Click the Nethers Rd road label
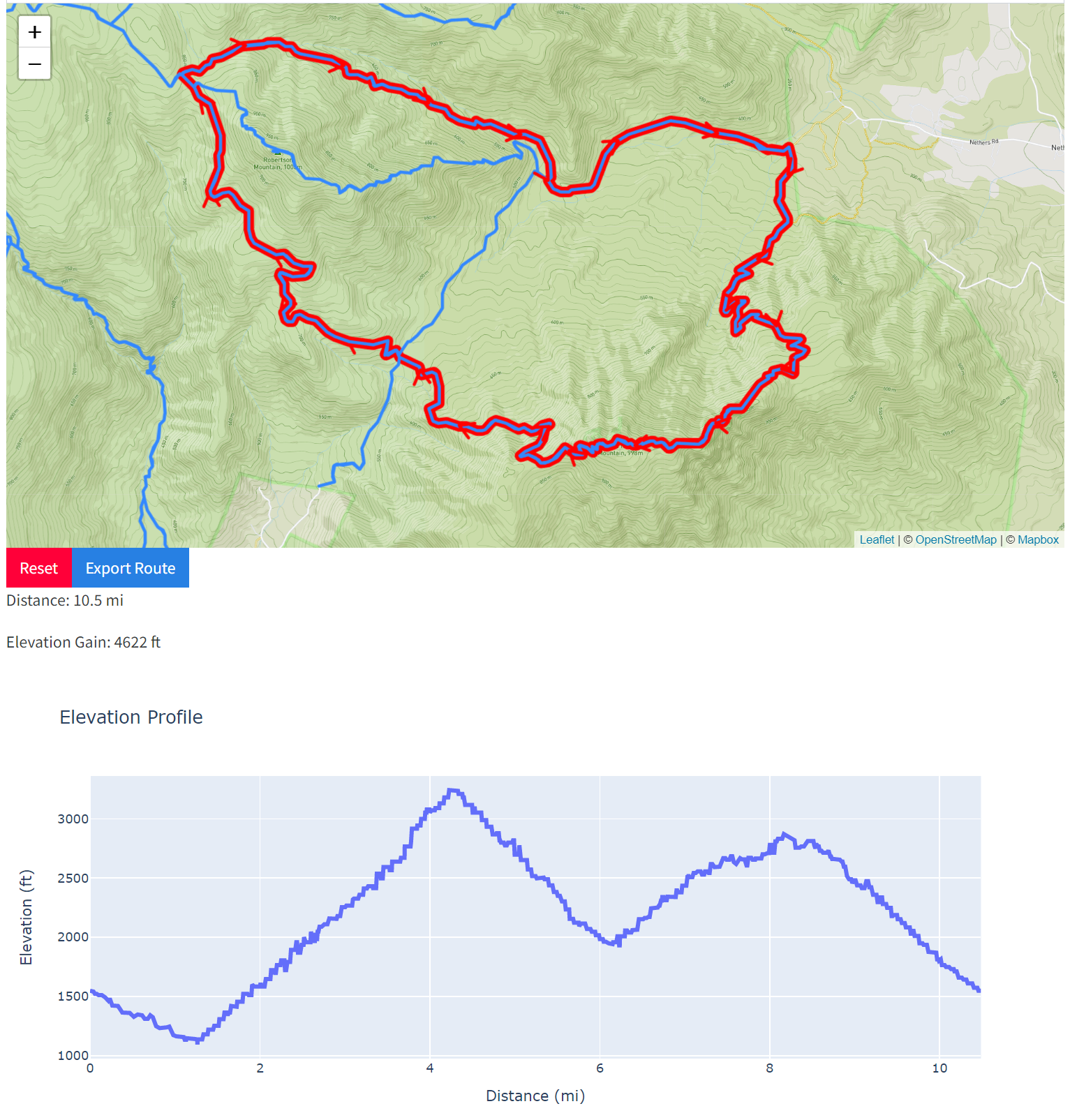The image size is (1070, 1120). pyautogui.click(x=983, y=142)
